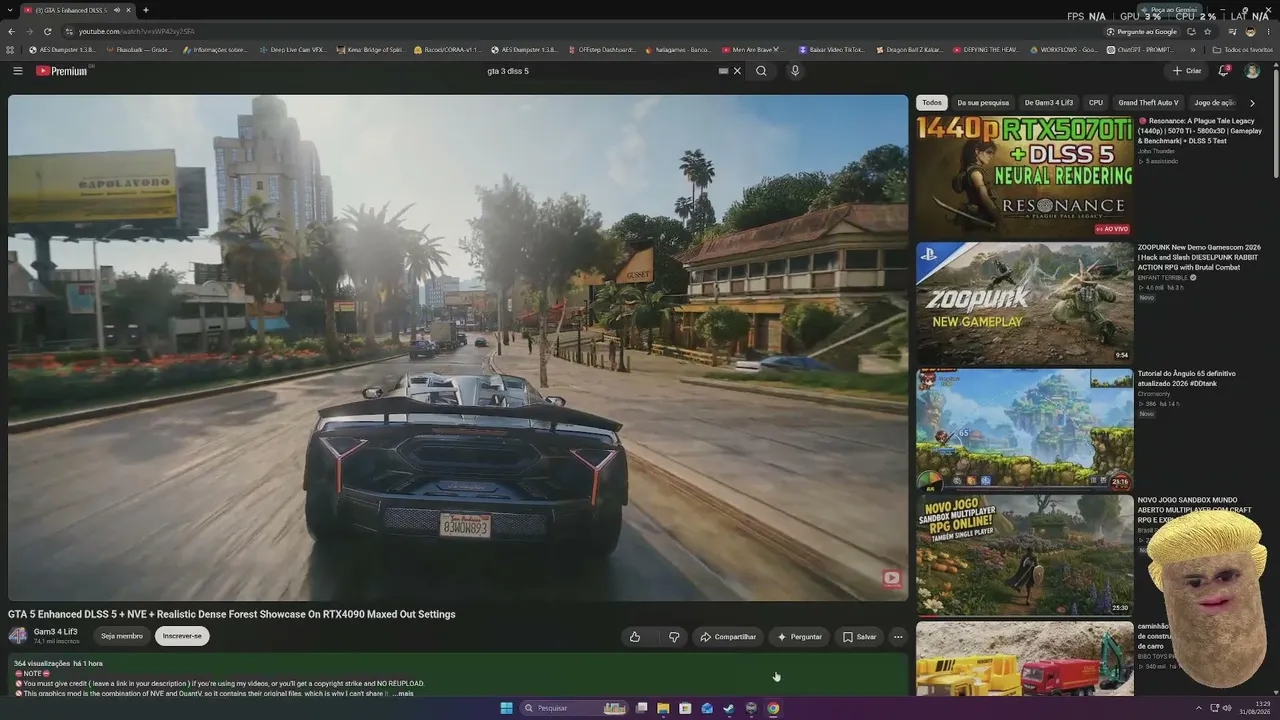Share the video with Compartilhar
Screen dimensions: 1280x720
(728, 637)
